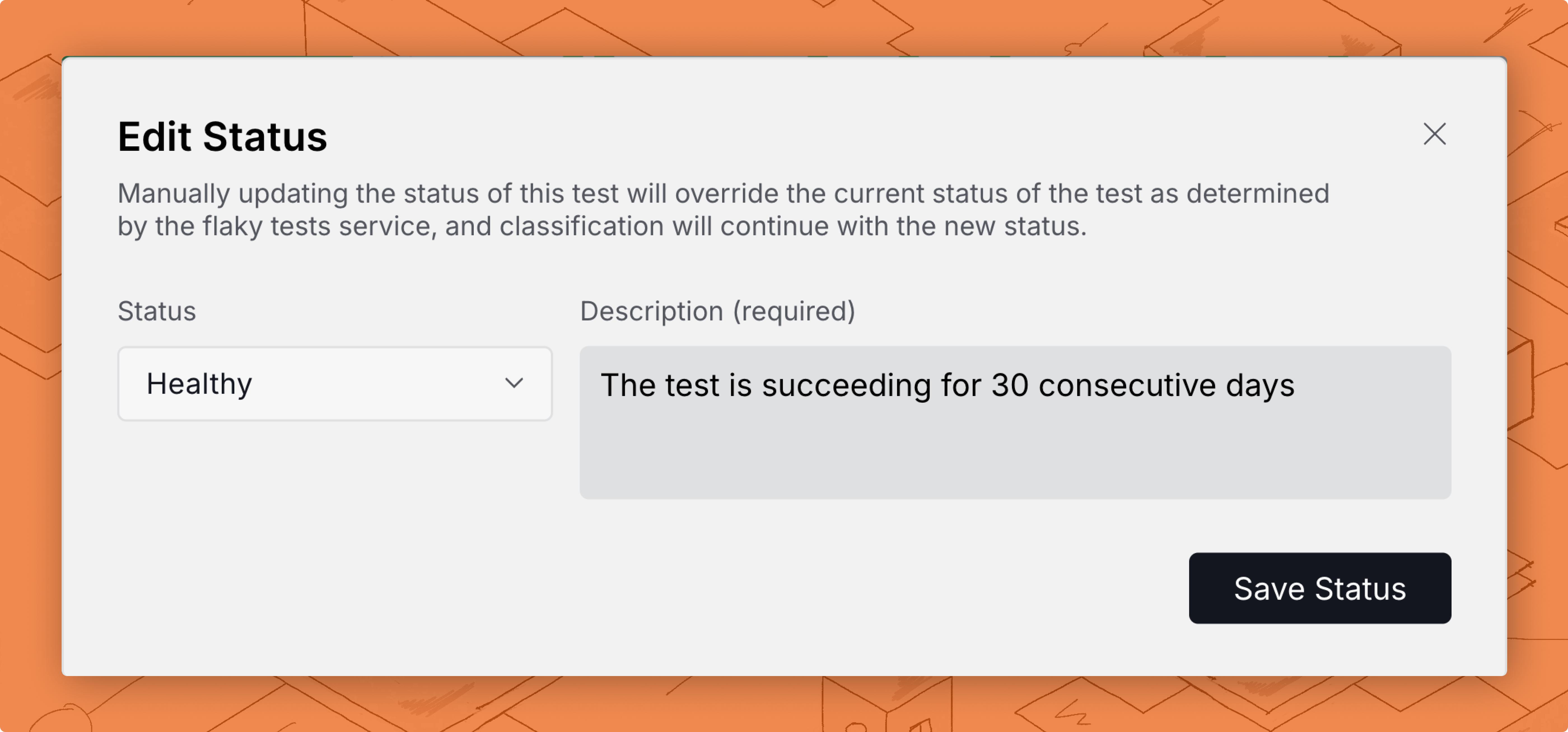Click the blank dialog area below the Status dropdown

pos(335,517)
